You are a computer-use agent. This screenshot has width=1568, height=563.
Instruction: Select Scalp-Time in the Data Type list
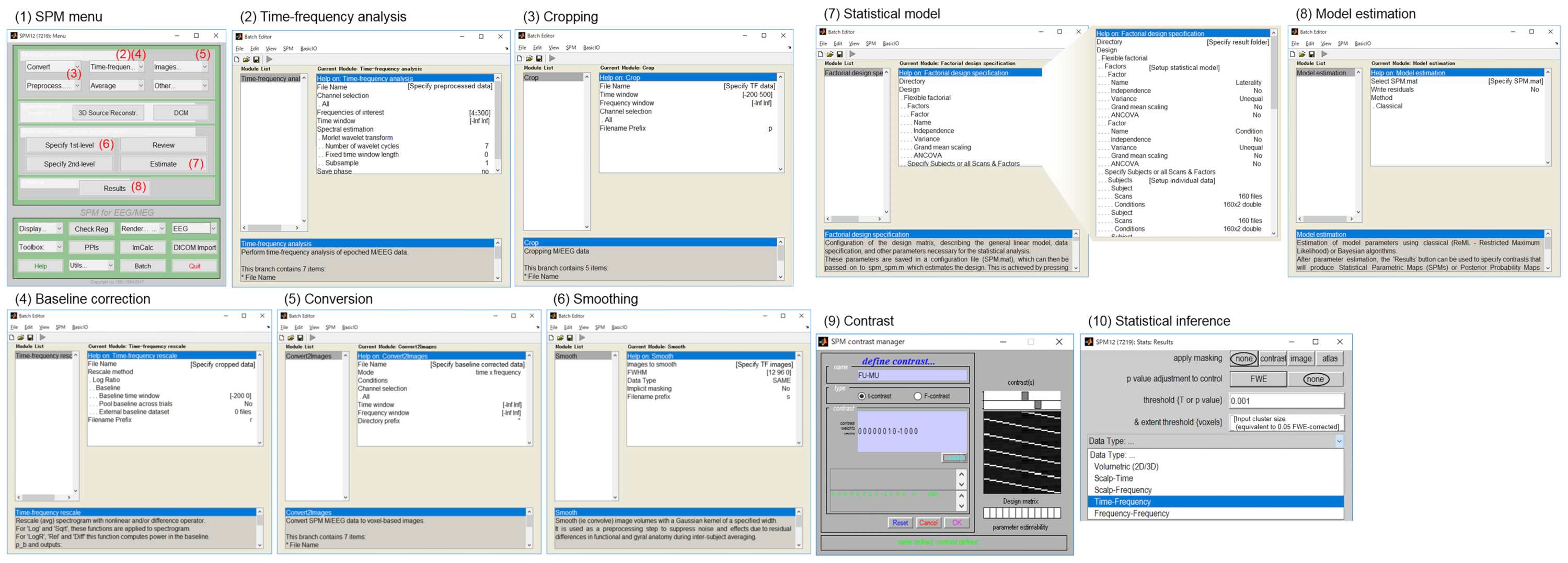(x=1215, y=479)
